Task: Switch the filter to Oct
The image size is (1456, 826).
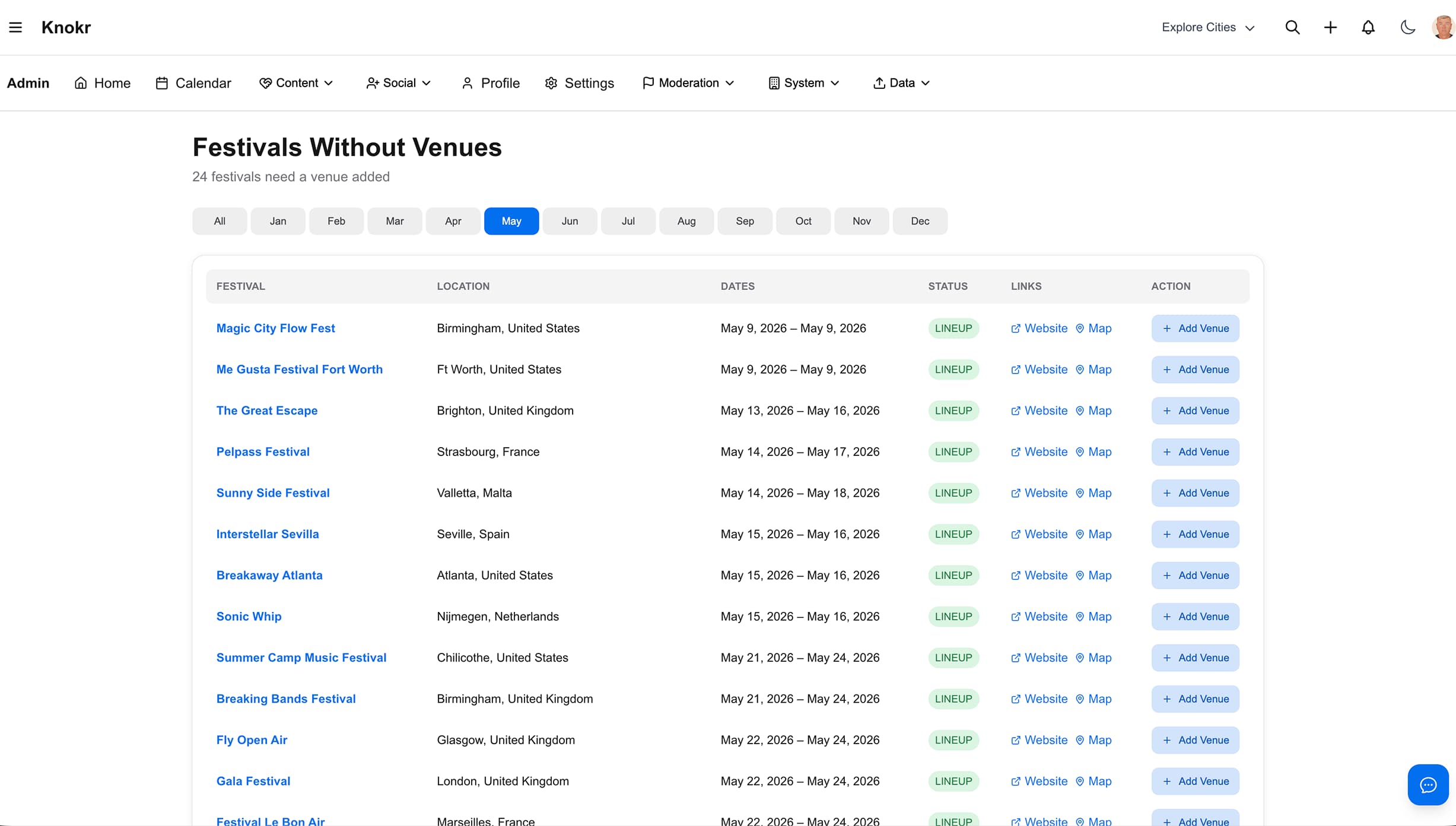Action: (803, 221)
